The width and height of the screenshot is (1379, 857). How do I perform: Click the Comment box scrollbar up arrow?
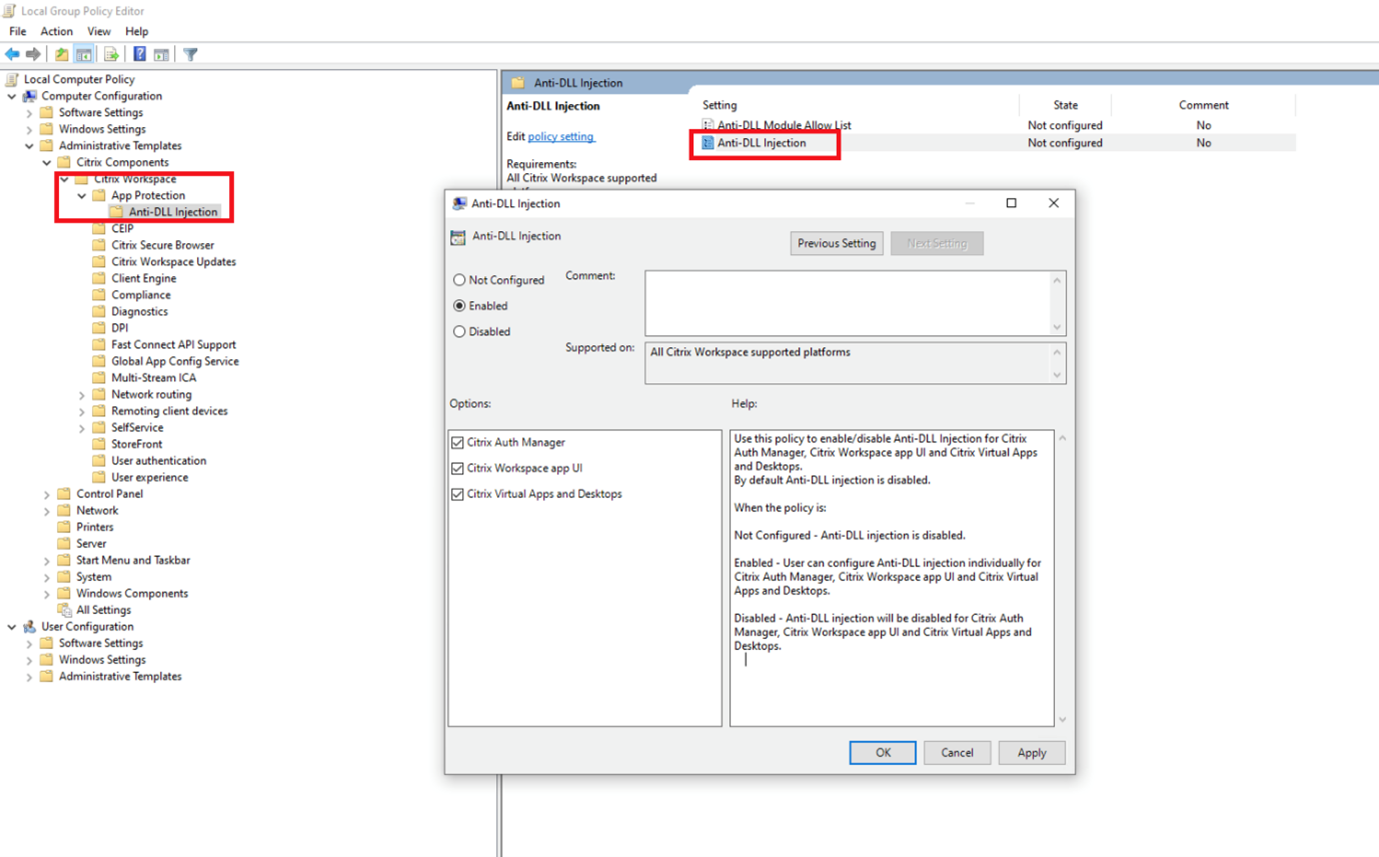click(x=1058, y=279)
